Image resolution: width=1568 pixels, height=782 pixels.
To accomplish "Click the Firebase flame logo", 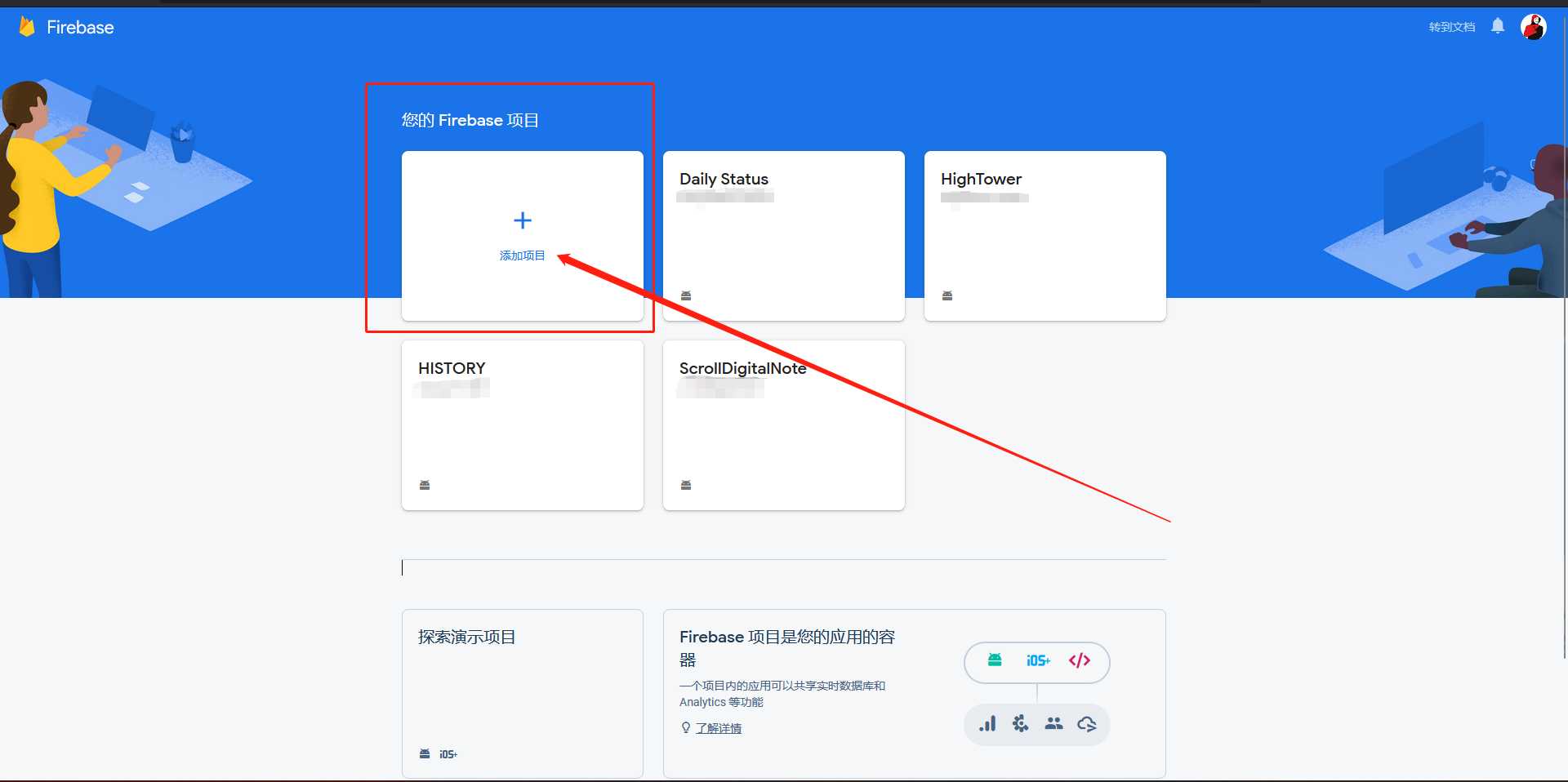I will pyautogui.click(x=27, y=27).
